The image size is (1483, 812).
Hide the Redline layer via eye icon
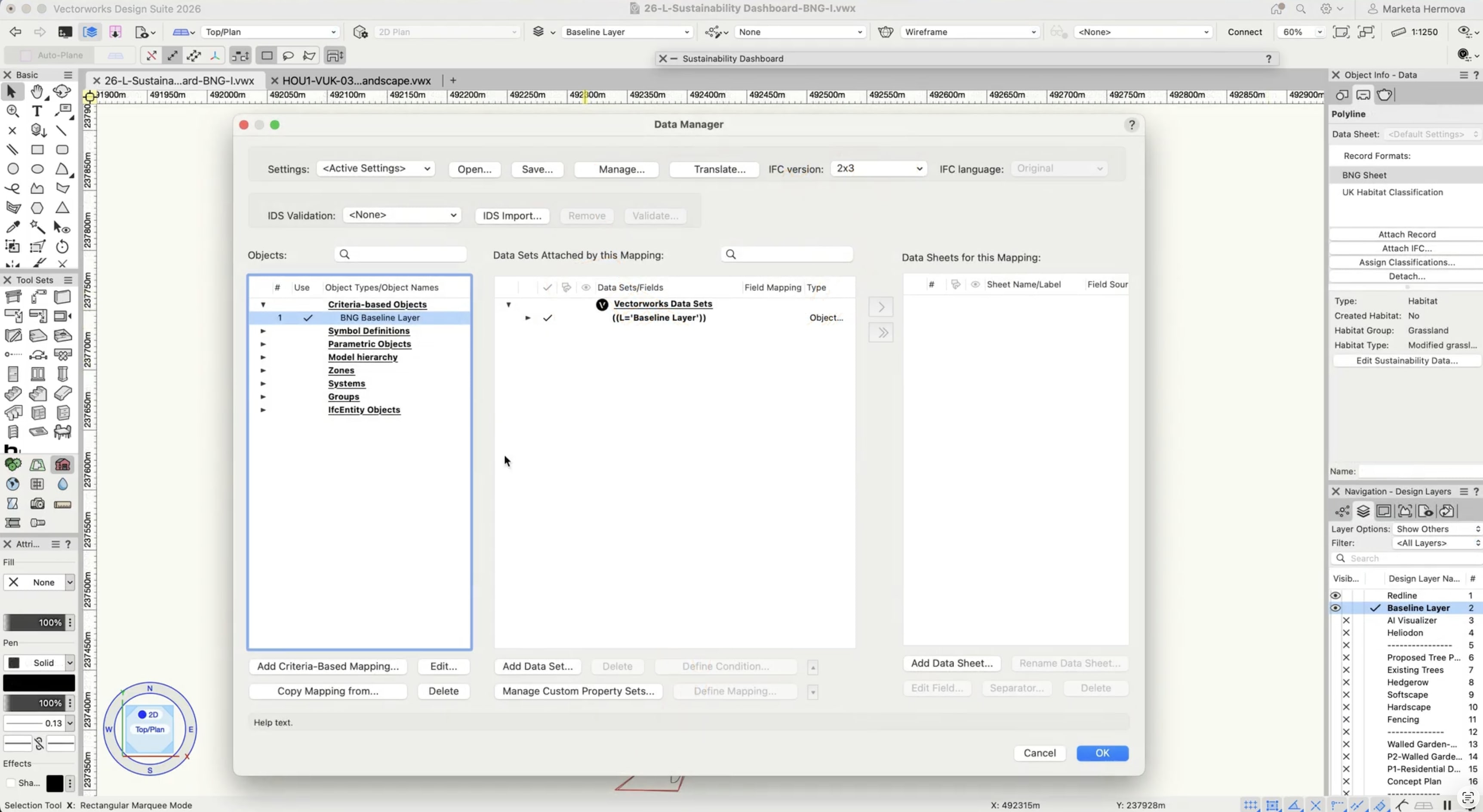tap(1335, 596)
